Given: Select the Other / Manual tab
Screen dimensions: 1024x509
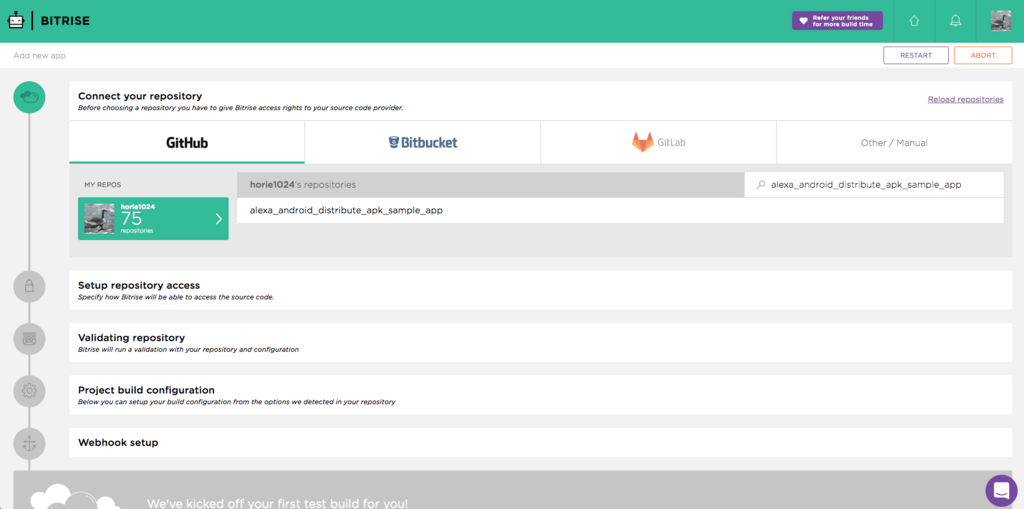Looking at the screenshot, I should 894,142.
